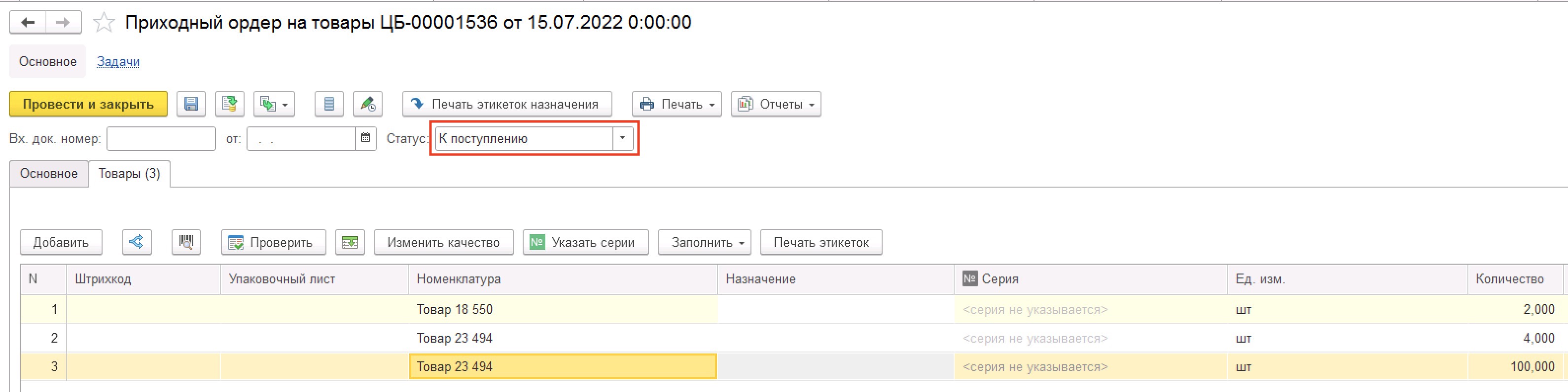1568x392 pixels.
Task: Click the Назначение column header
Action: coord(836,279)
